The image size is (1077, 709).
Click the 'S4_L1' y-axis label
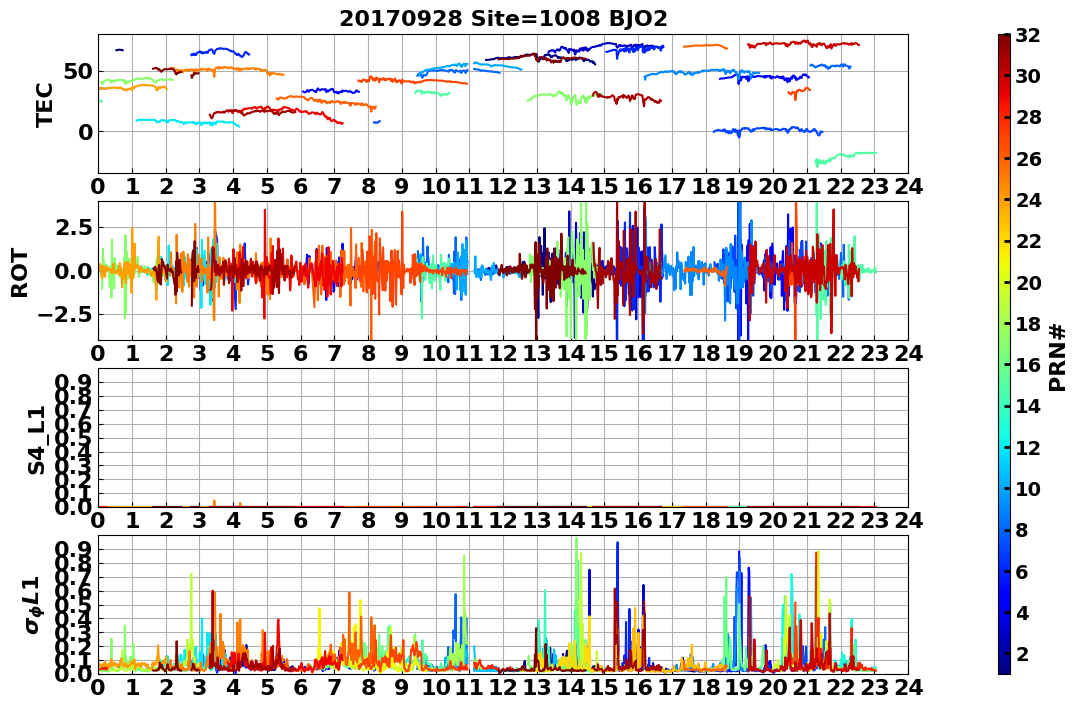[x=36, y=440]
